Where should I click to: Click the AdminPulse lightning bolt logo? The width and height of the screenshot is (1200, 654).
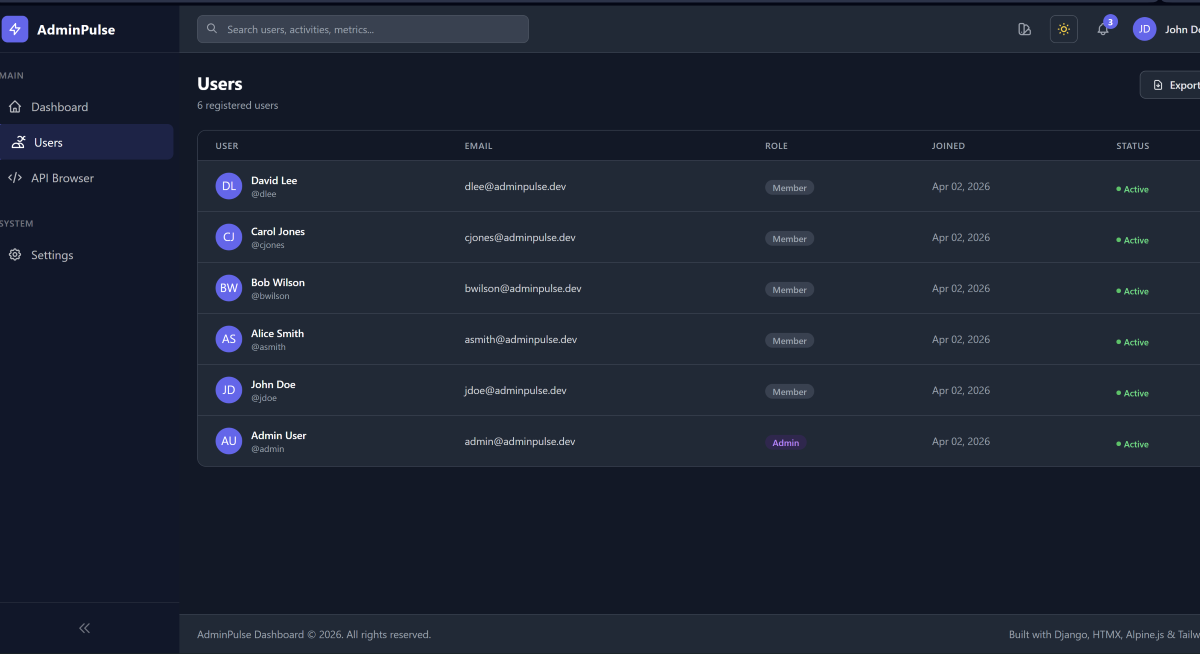(x=15, y=30)
